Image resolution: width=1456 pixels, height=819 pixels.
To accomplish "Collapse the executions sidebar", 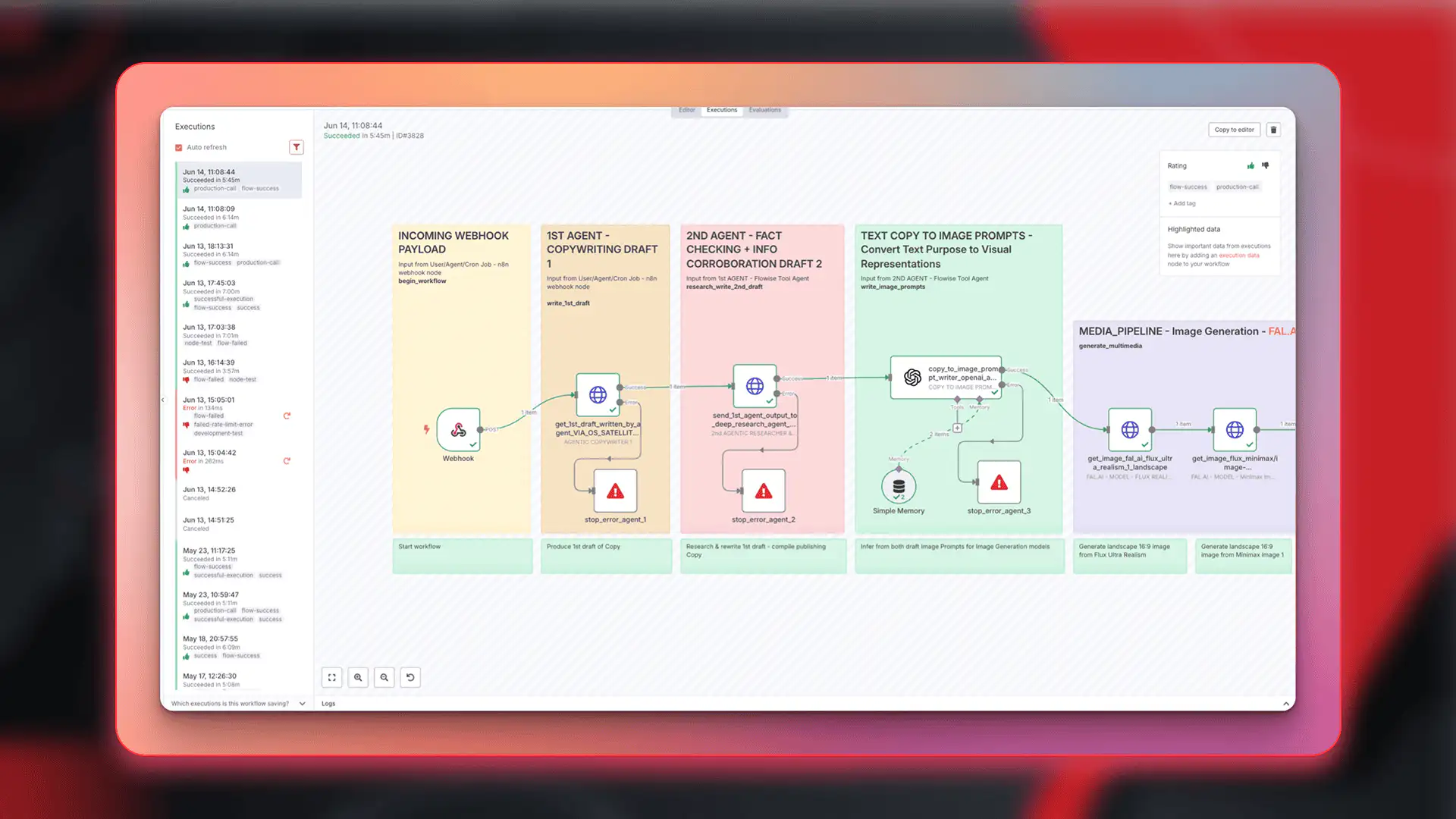I will [162, 400].
